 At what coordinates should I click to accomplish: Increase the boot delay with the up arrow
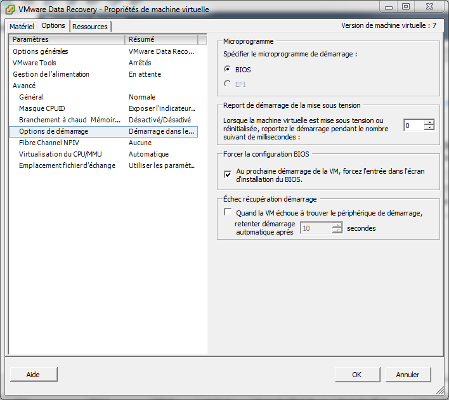coord(429,122)
